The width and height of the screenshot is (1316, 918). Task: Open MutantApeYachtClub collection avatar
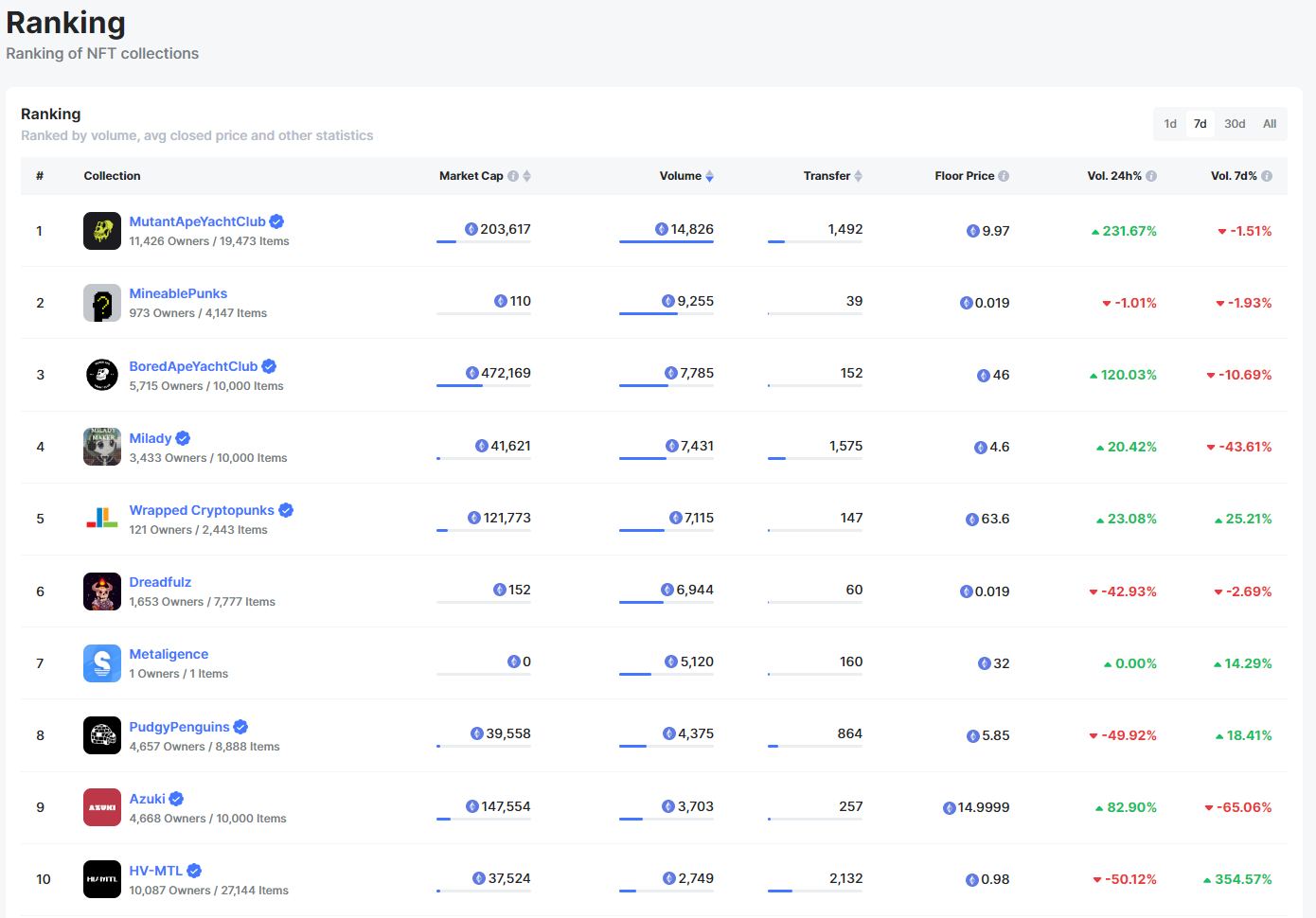[102, 231]
